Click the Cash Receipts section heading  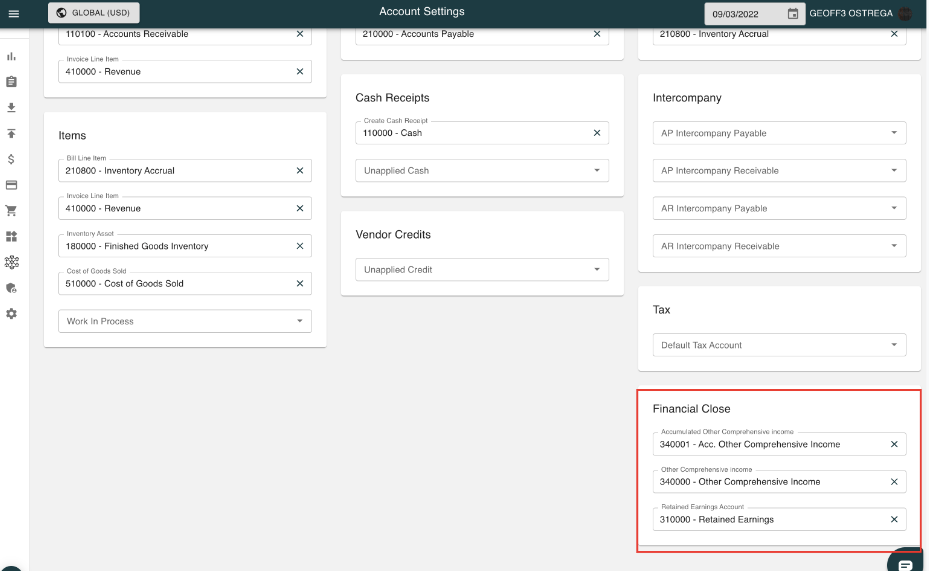click(x=392, y=98)
